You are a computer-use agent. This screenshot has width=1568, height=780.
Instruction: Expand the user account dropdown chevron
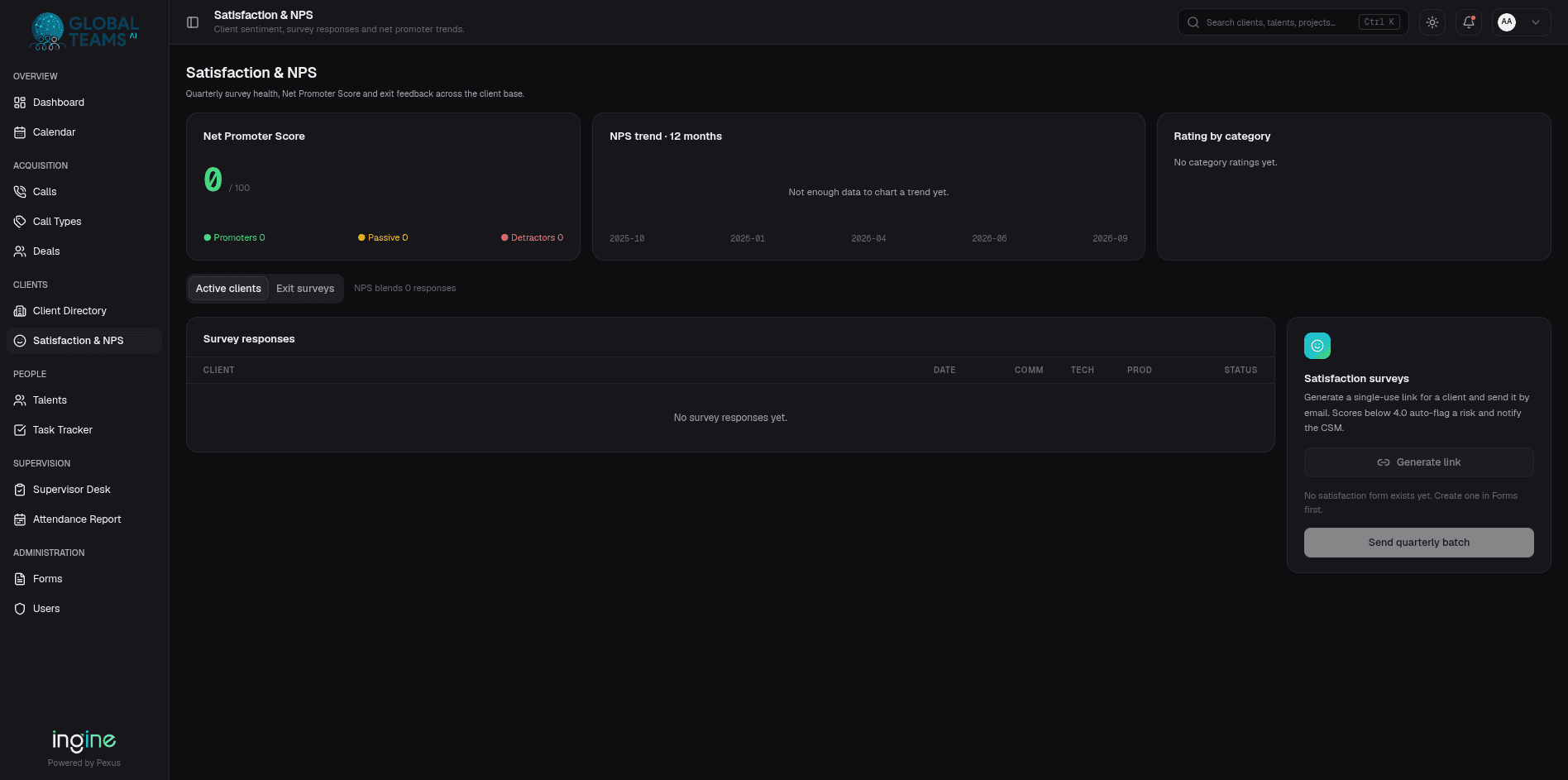[1536, 22]
